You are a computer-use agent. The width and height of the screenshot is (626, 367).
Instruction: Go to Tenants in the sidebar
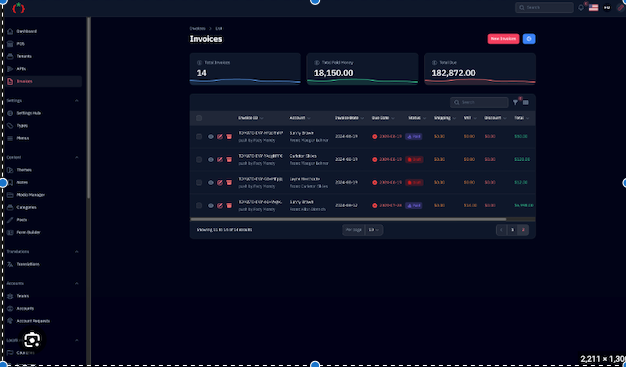click(24, 56)
